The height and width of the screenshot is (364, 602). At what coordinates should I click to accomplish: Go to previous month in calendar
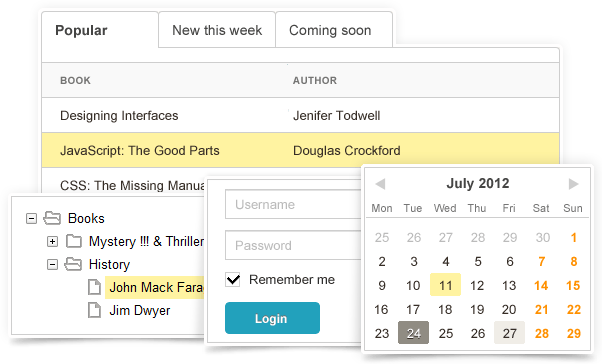tap(380, 184)
